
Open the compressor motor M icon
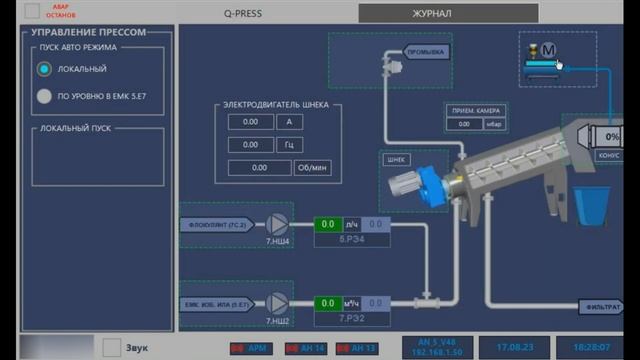pos(548,50)
